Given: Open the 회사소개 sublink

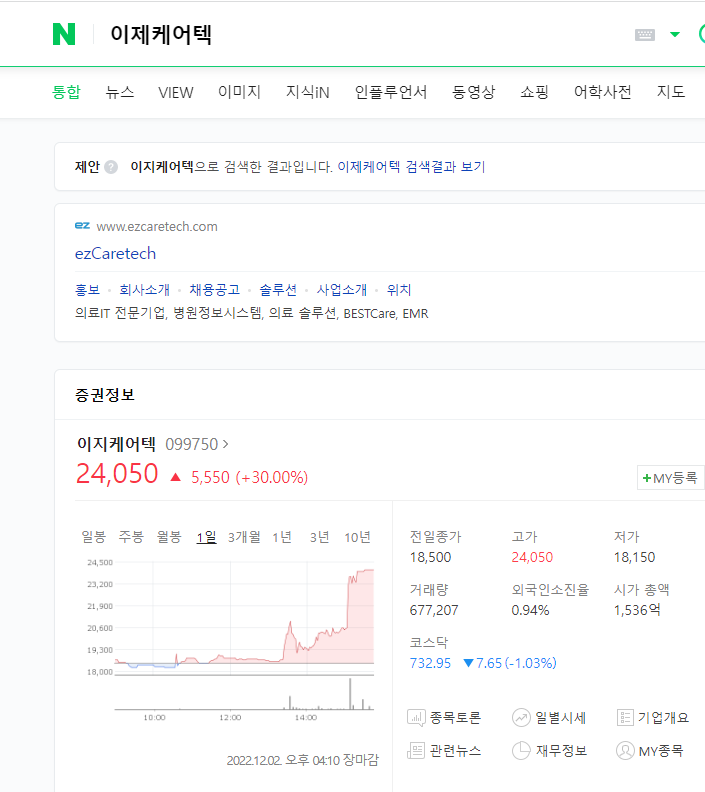Looking at the screenshot, I should [144, 290].
